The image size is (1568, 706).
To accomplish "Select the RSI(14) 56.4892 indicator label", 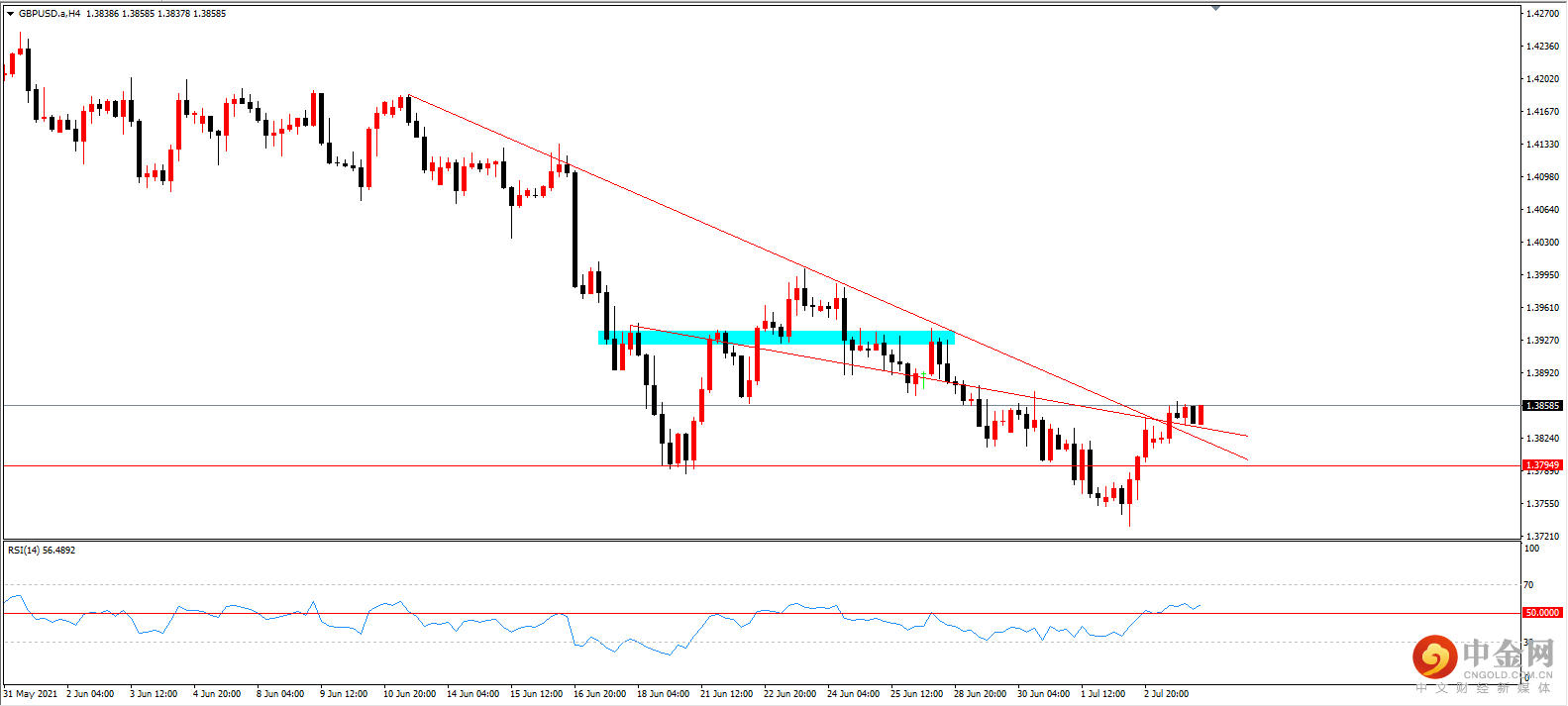I will coord(42,551).
